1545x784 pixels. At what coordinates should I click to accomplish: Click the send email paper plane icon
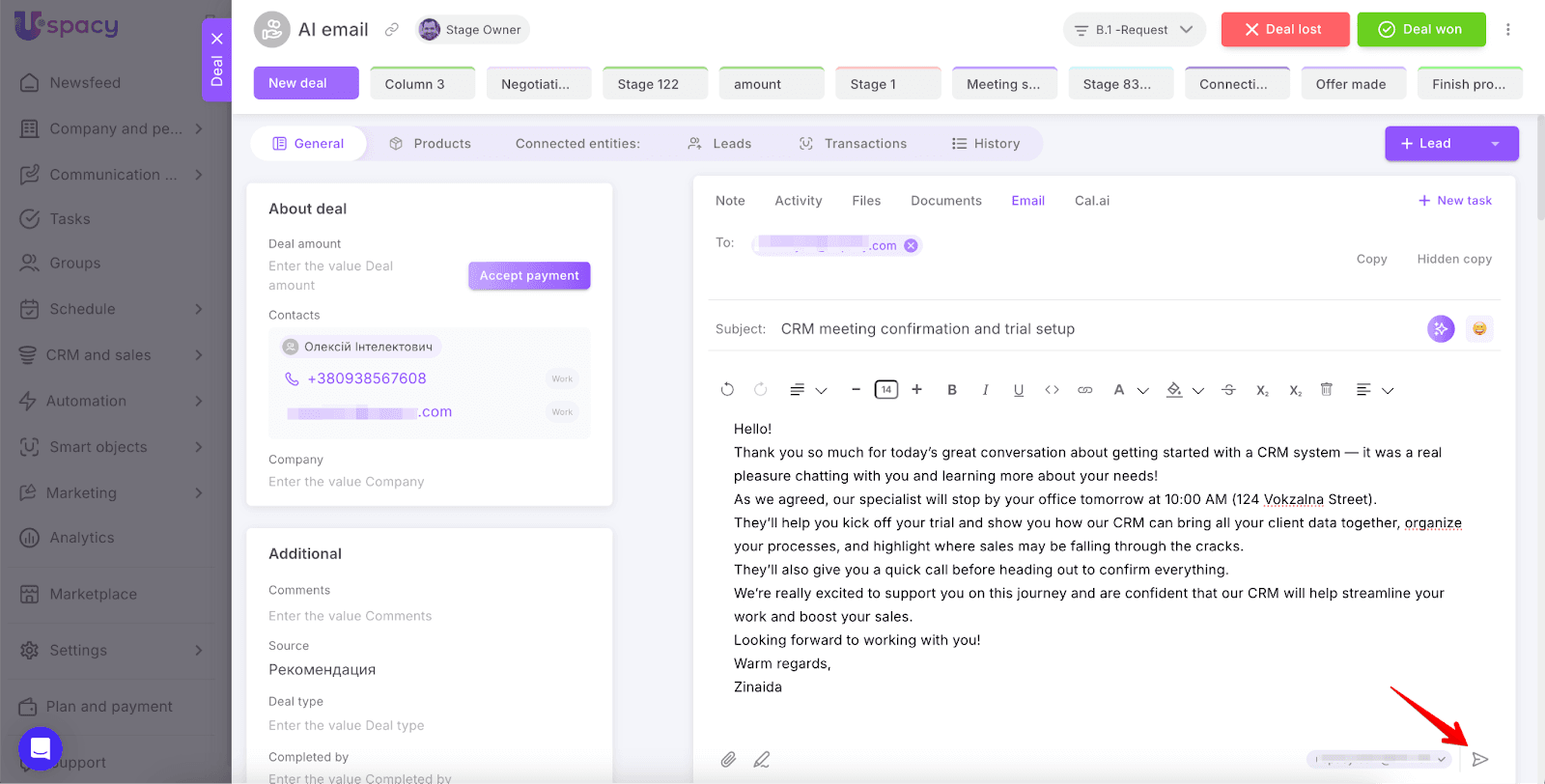(x=1479, y=760)
